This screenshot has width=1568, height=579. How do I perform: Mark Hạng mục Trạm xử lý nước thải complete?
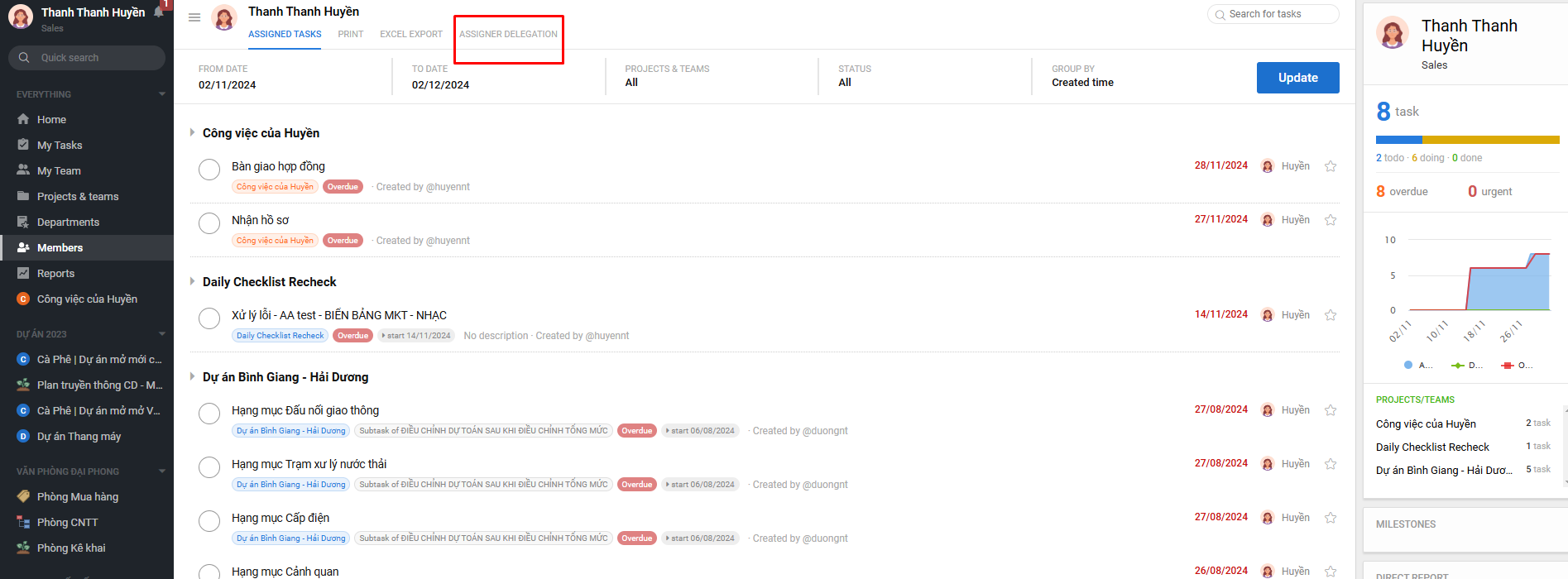[x=209, y=467]
